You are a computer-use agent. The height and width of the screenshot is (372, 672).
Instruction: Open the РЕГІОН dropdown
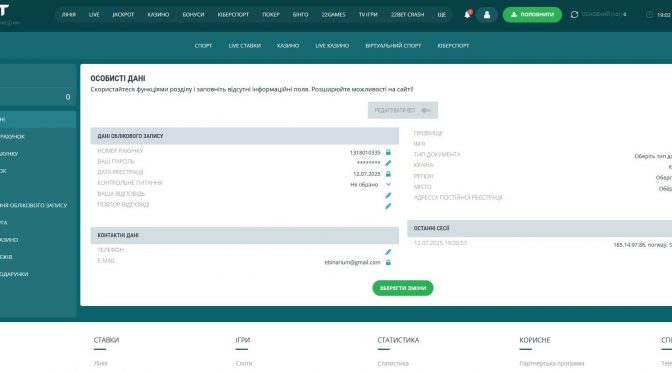663,177
